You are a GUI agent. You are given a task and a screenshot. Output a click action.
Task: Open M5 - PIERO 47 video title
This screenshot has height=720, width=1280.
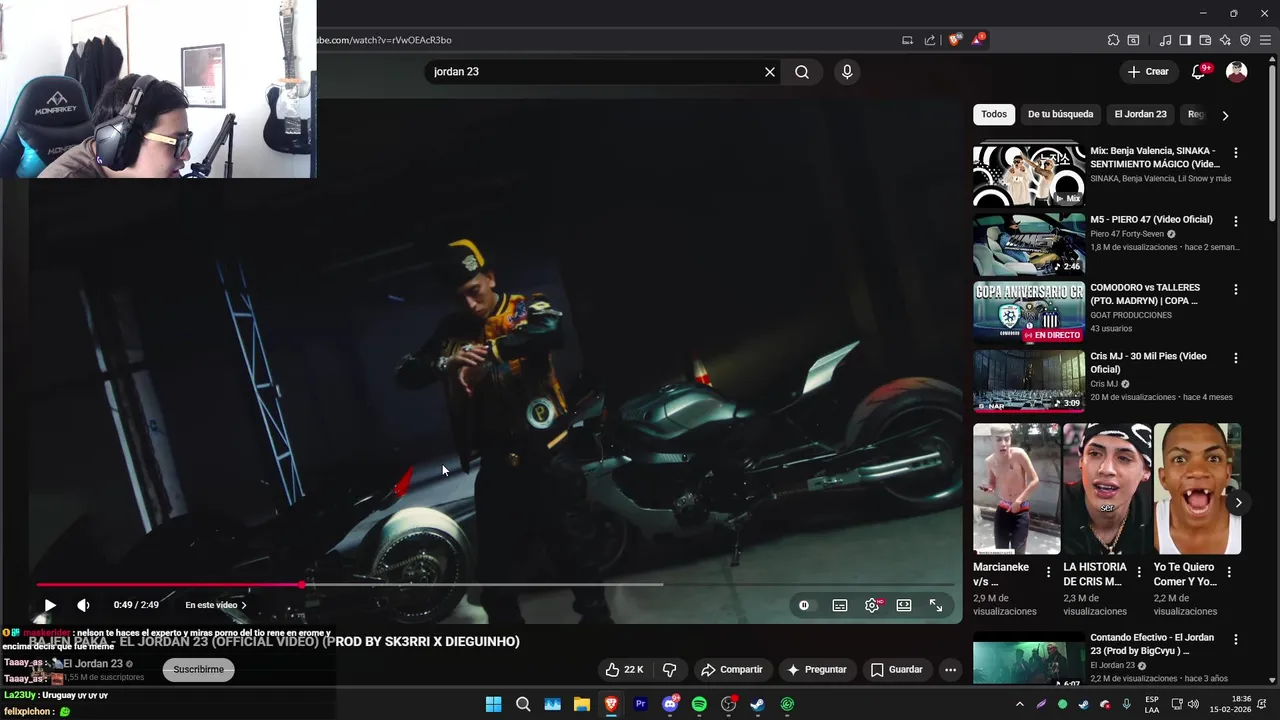1151,219
